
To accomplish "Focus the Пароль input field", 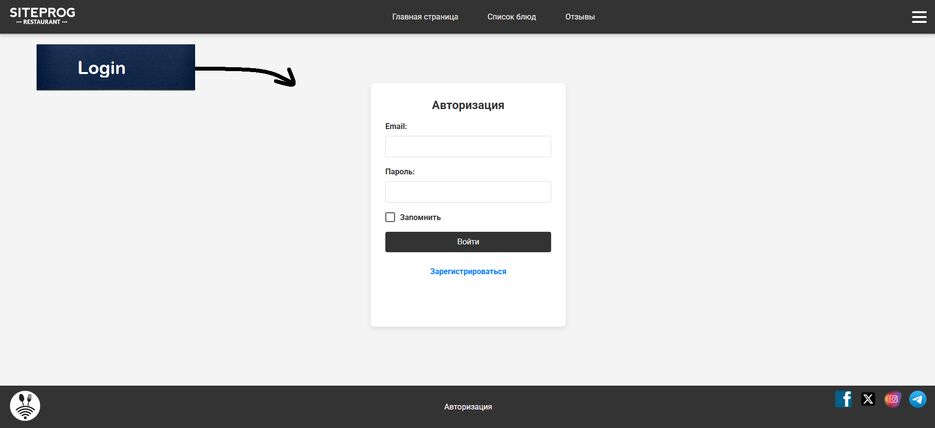I will click(468, 192).
